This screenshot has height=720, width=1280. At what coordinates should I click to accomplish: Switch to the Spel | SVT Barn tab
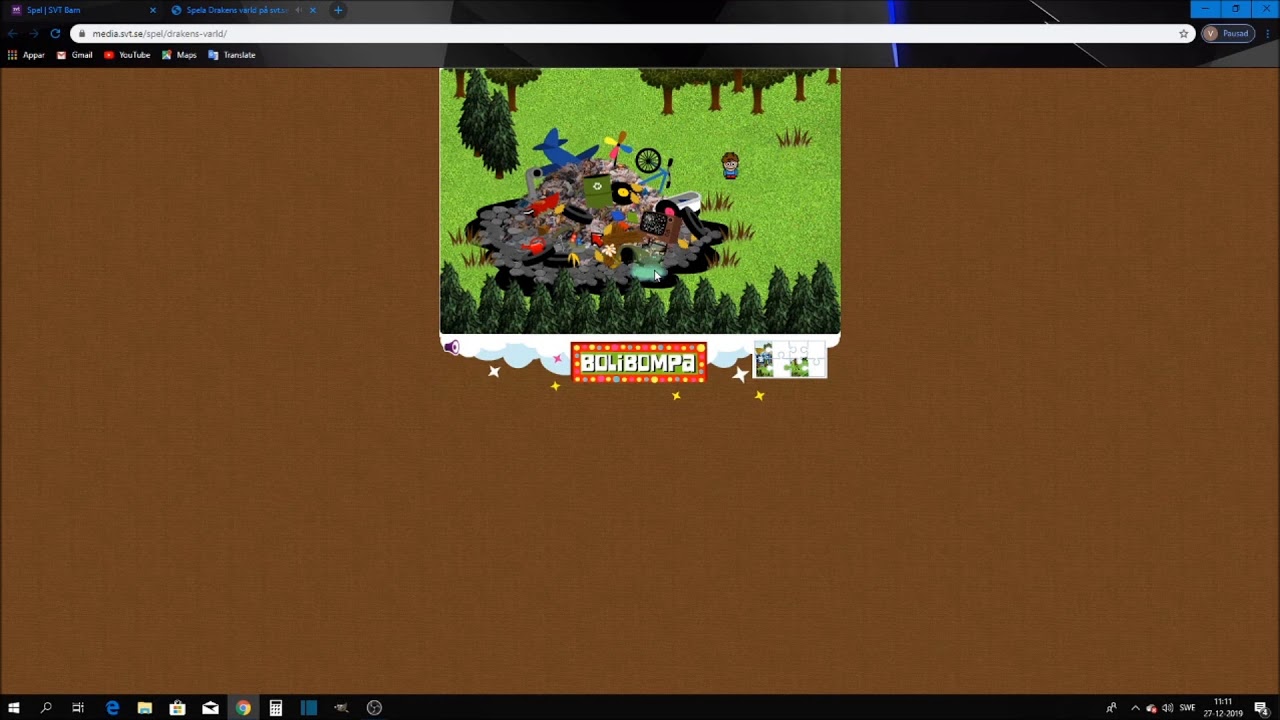click(x=82, y=10)
